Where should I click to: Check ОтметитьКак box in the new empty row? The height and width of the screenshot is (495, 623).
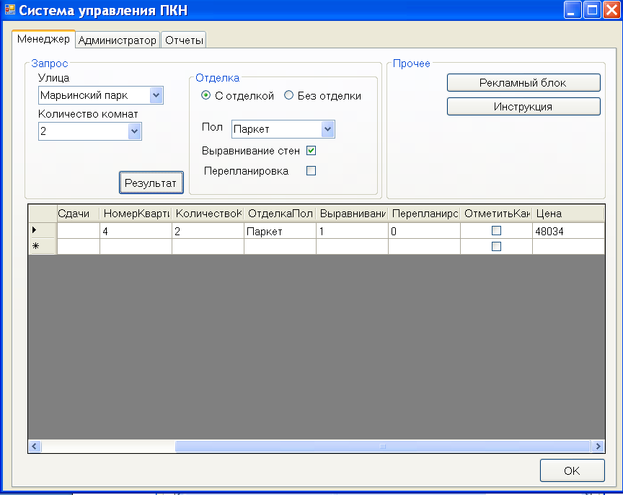(x=496, y=246)
